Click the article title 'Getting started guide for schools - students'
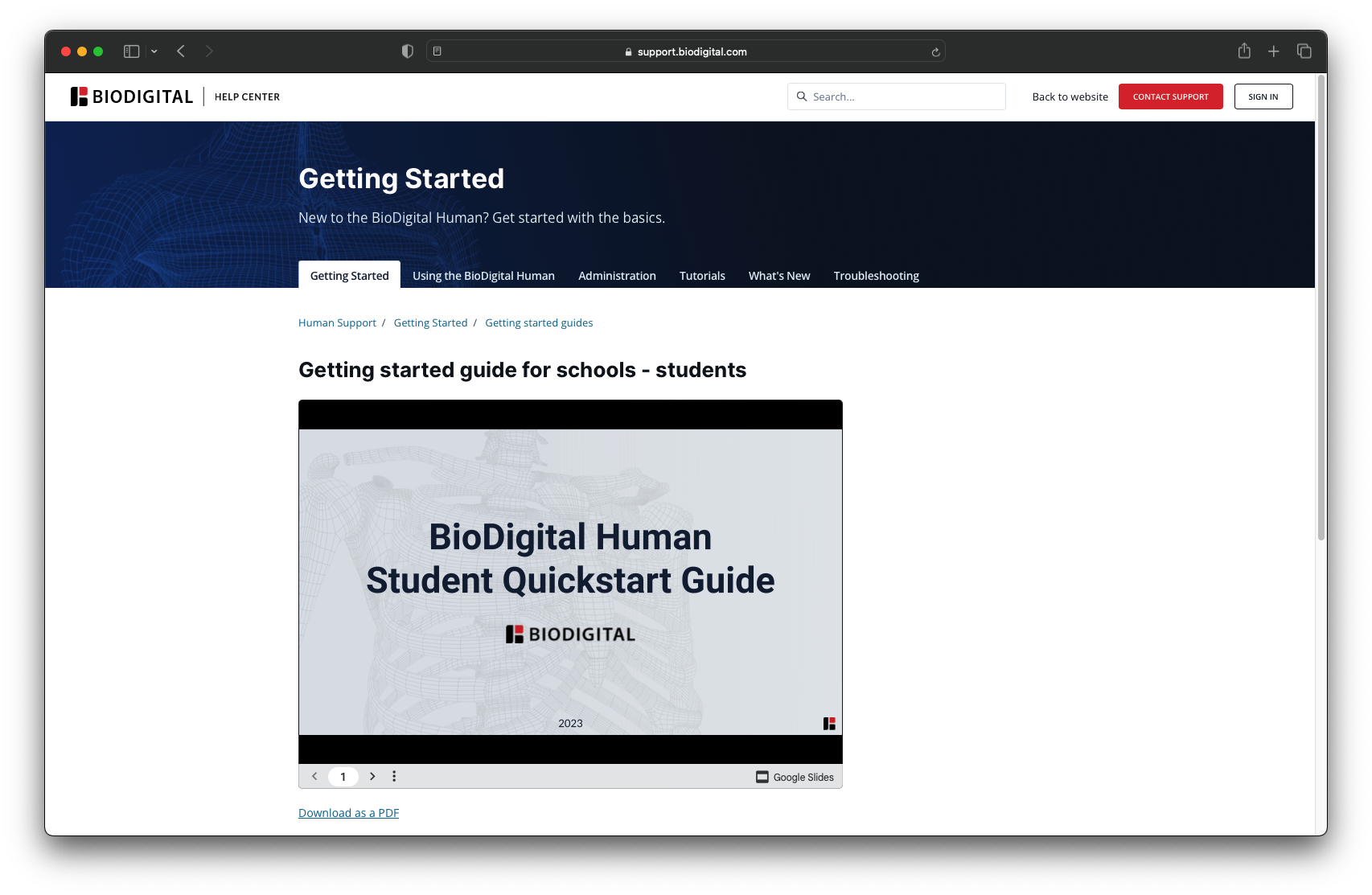1372x895 pixels. (x=522, y=370)
